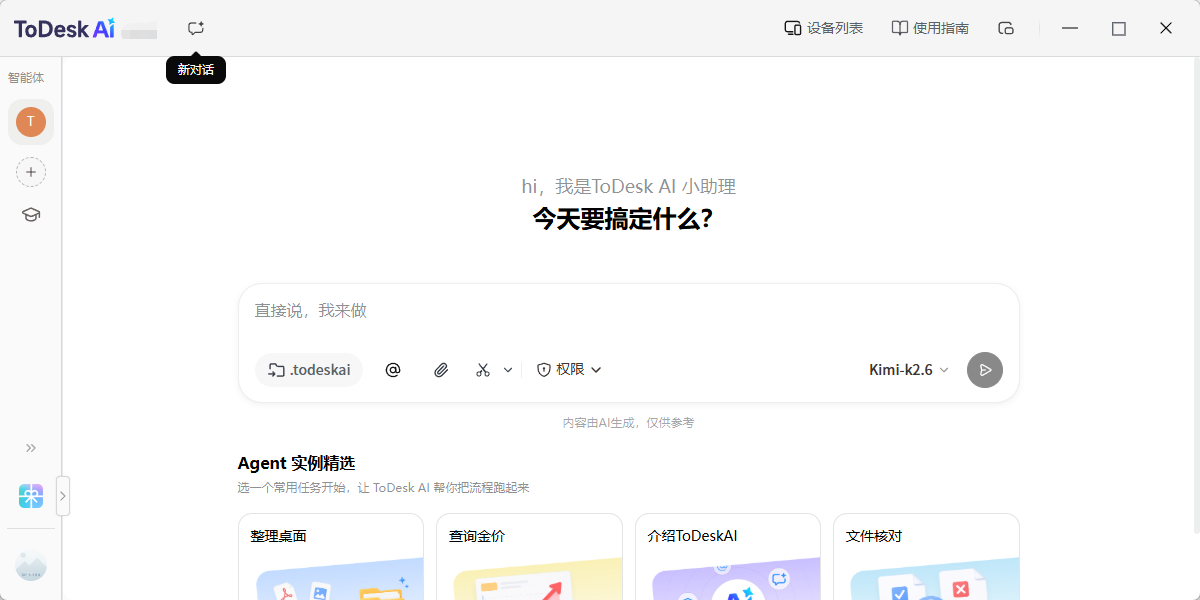The height and width of the screenshot is (600, 1200).
Task: Open the gift box icon in sidebar
Action: tap(31, 496)
